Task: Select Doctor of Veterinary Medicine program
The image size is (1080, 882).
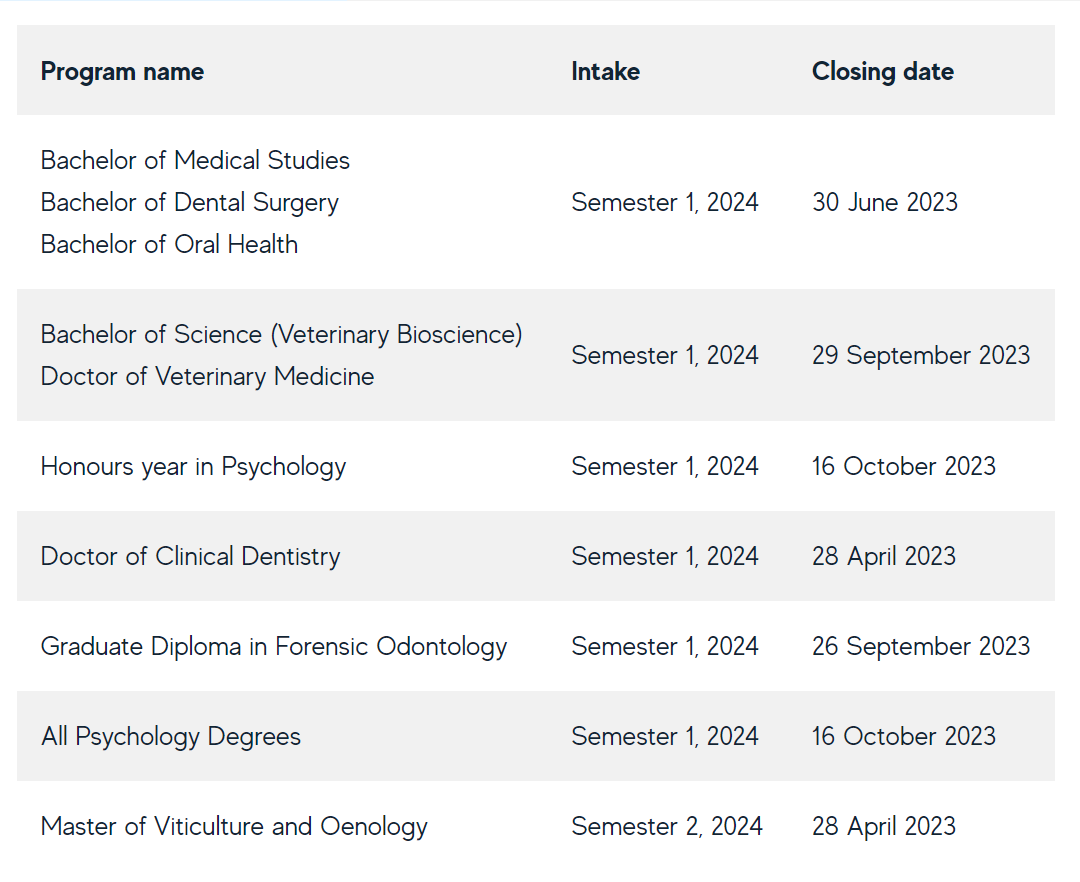Action: click(207, 376)
